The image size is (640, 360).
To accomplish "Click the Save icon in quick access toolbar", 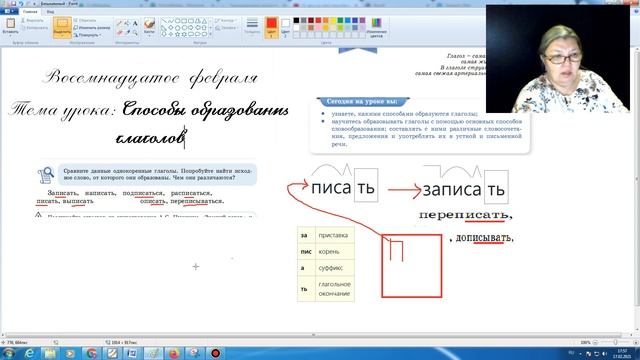I will pyautogui.click(x=13, y=3).
